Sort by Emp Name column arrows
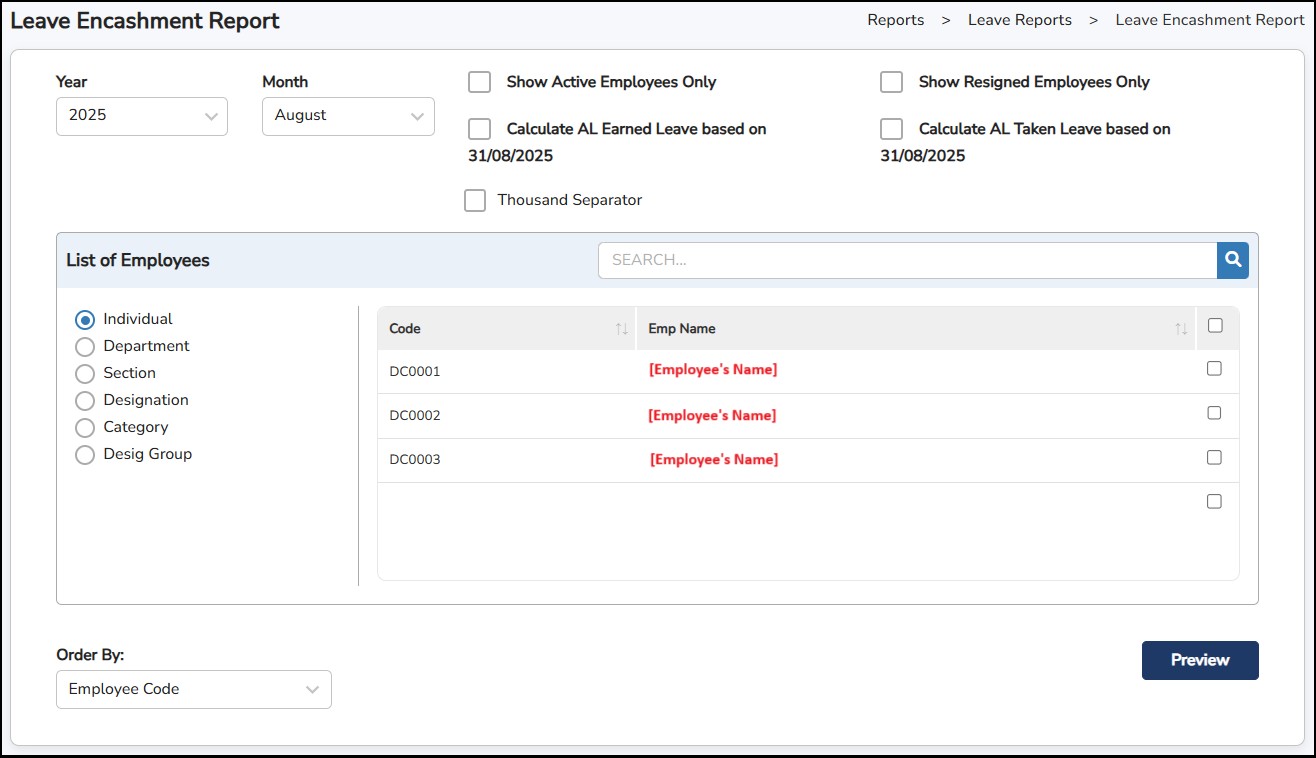This screenshot has height=758, width=1316. pos(1181,329)
